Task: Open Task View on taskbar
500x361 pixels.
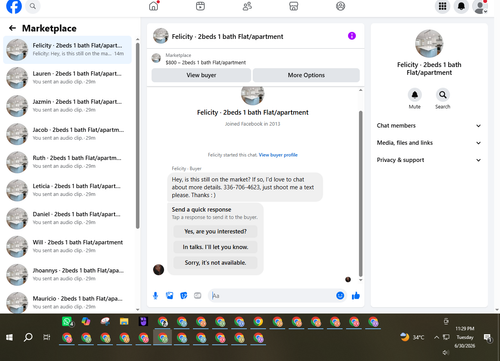Action: (x=47, y=337)
